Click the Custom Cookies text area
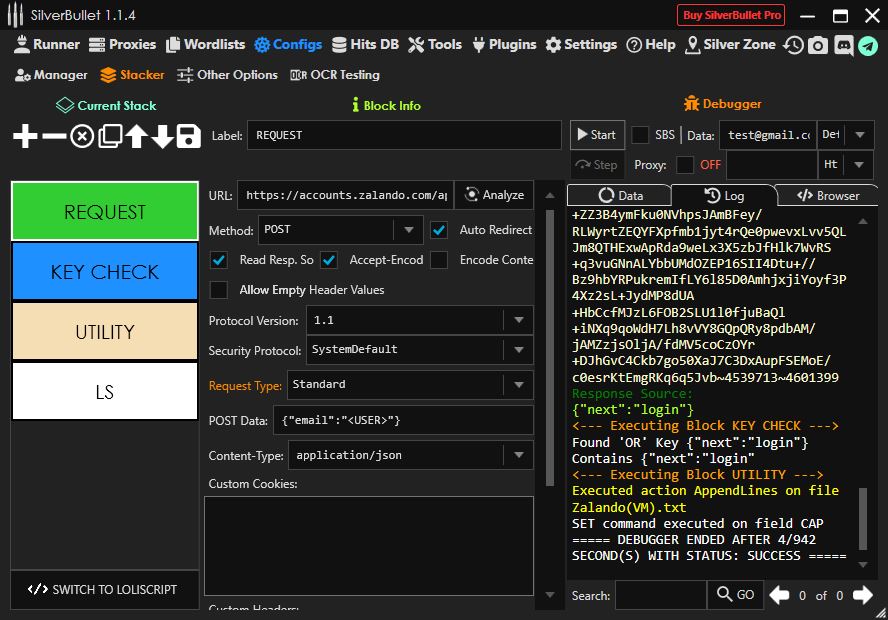The height and width of the screenshot is (620, 888). [369, 546]
